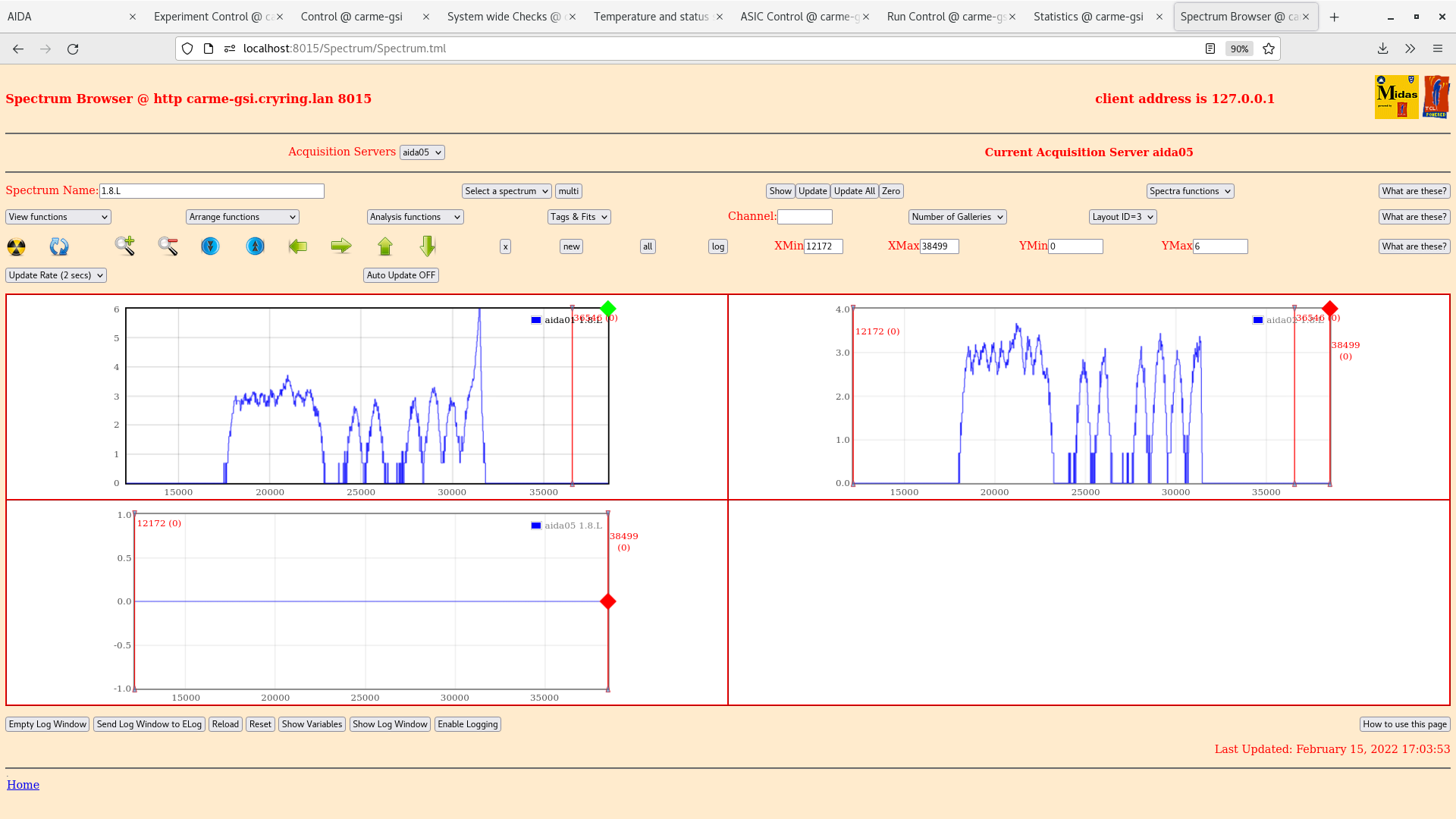Expand the View functions dropdown

(x=58, y=217)
